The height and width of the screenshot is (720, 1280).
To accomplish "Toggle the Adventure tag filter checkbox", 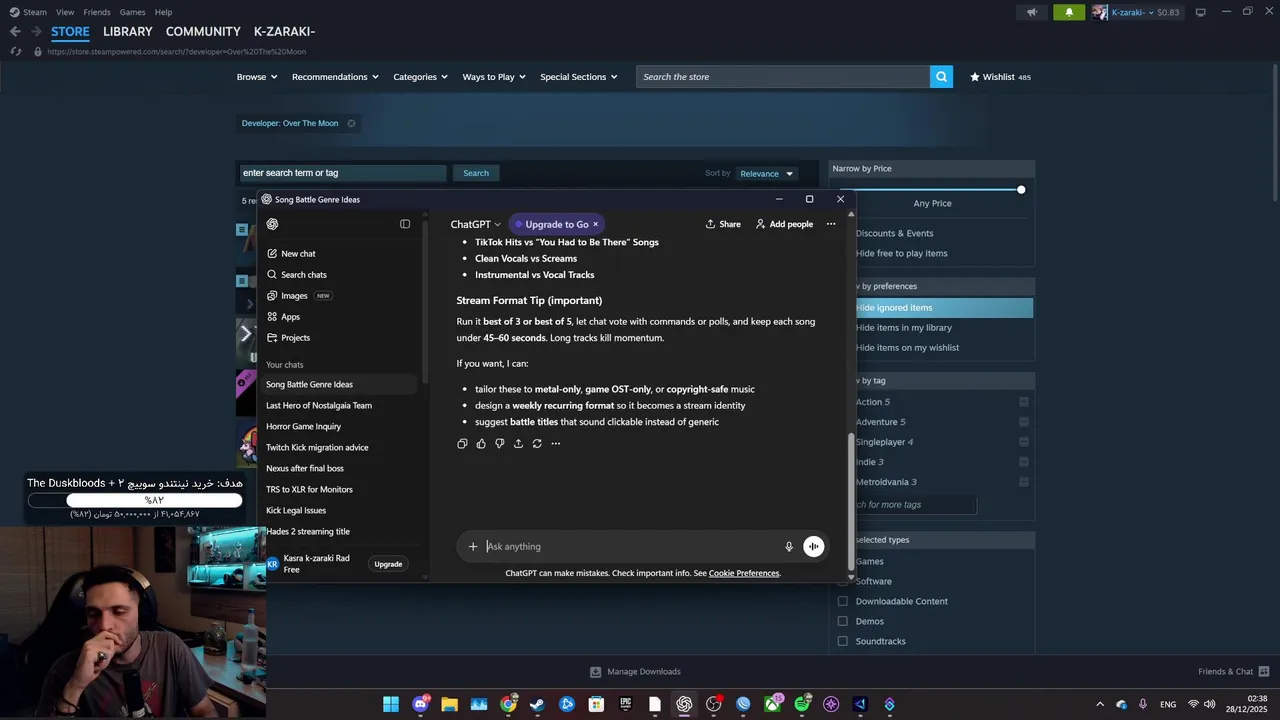I will click(x=1023, y=422).
